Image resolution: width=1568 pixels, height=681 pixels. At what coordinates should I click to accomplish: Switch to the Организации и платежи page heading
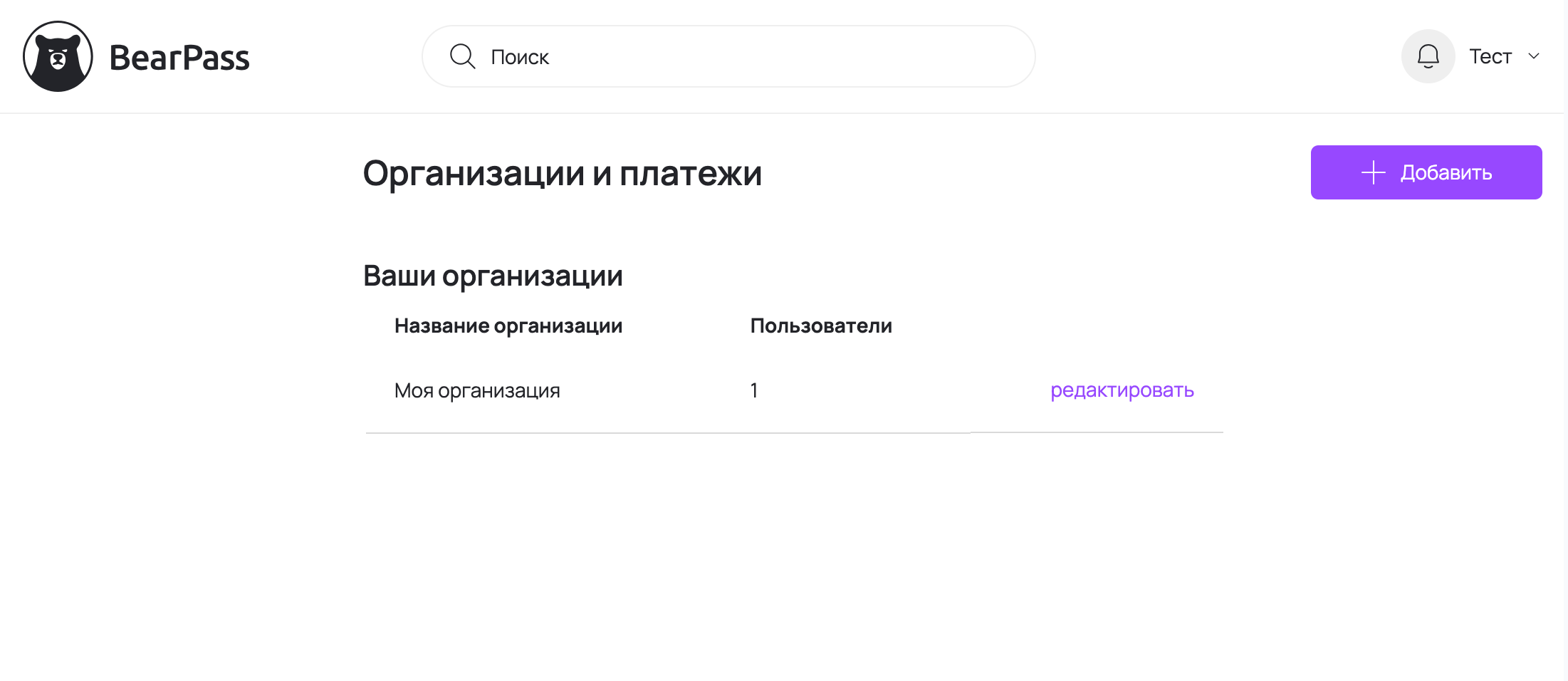coord(562,172)
